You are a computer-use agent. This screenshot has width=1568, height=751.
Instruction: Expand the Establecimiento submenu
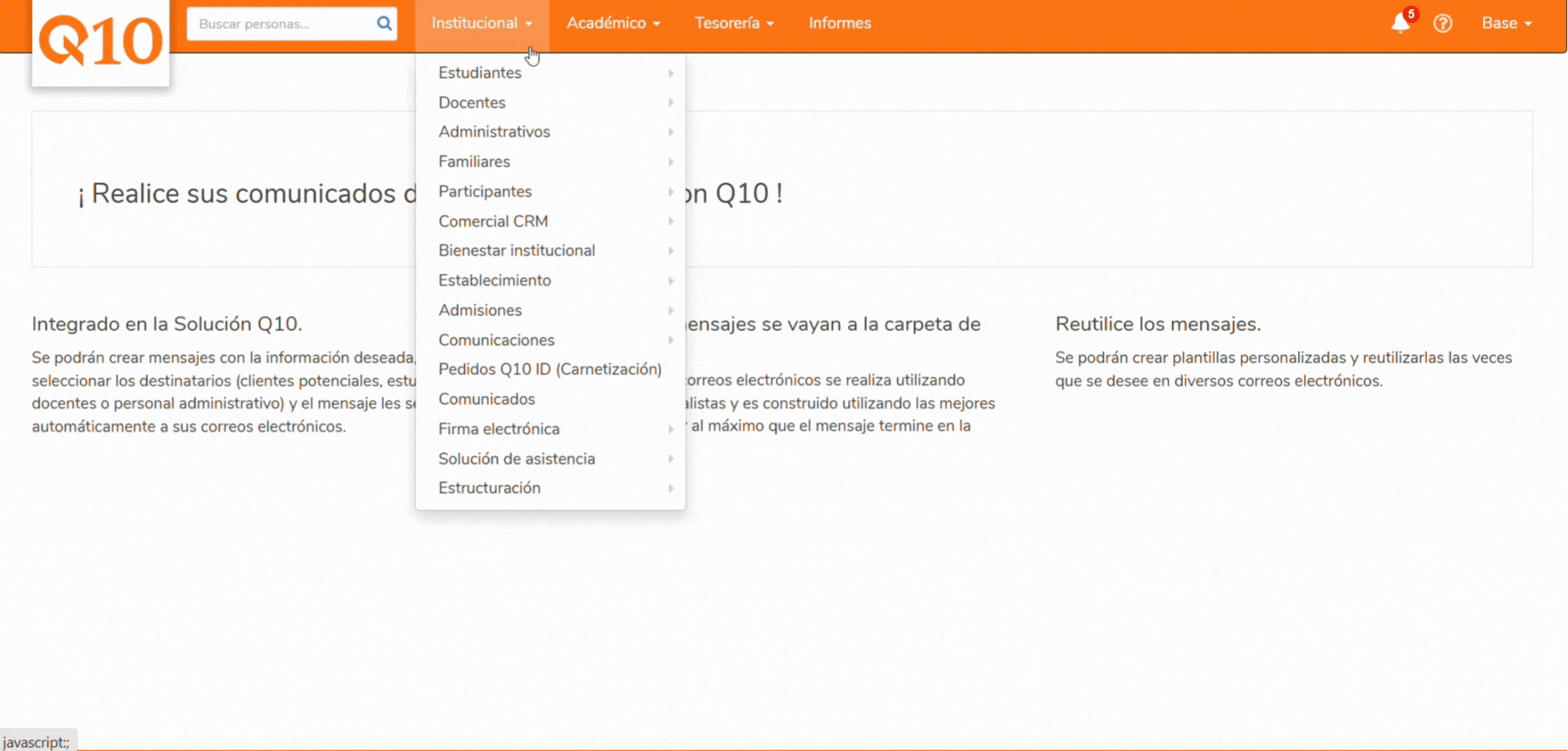tap(550, 280)
